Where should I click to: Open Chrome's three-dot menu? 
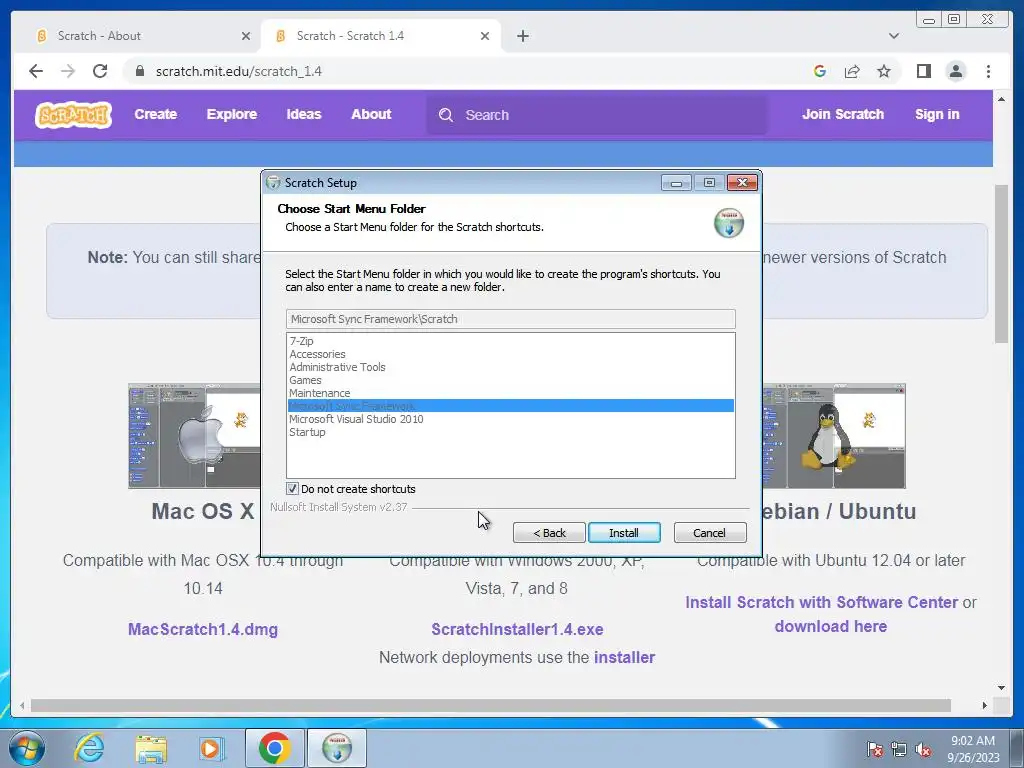(x=988, y=71)
